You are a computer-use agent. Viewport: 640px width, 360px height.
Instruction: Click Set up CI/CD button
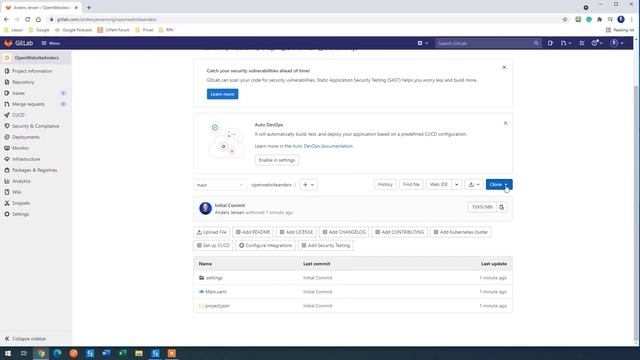pos(213,246)
